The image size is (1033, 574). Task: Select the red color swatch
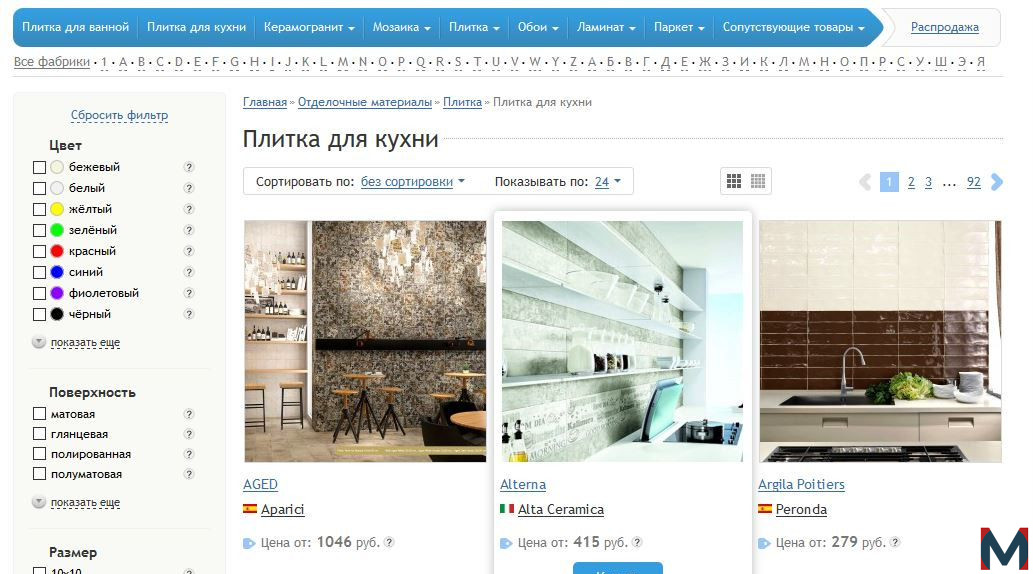point(57,251)
